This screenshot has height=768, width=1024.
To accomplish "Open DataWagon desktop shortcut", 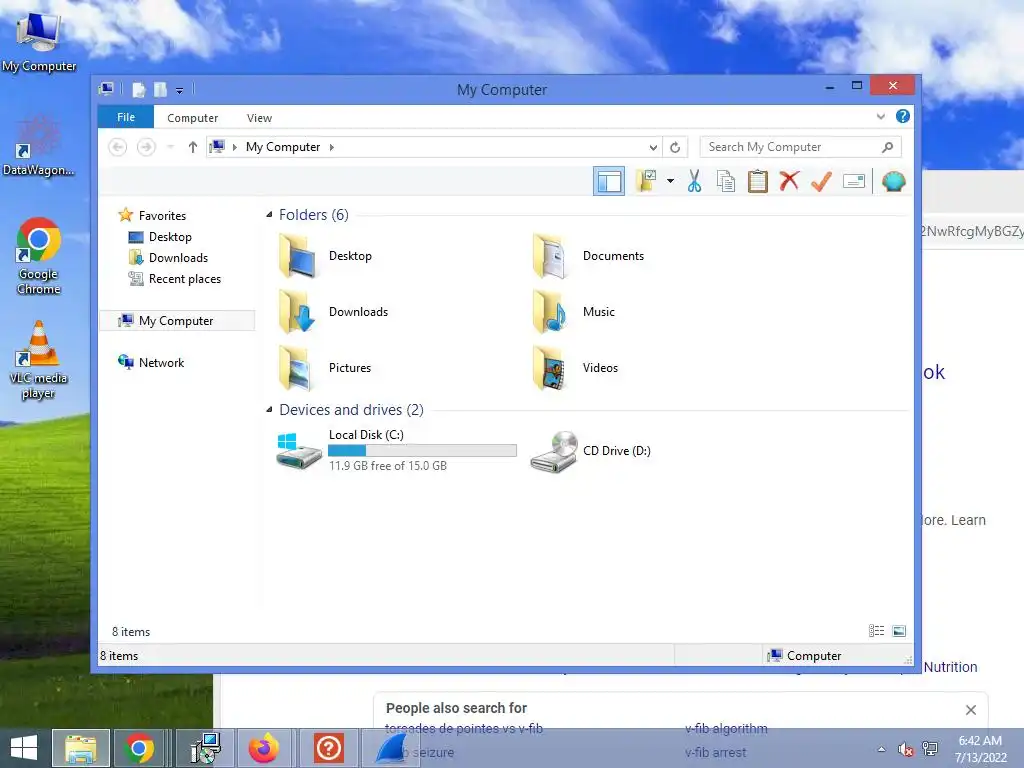I will click(x=39, y=146).
